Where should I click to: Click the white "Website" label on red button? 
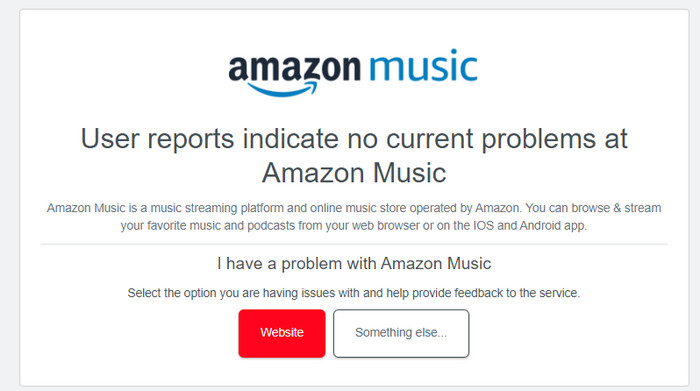(282, 333)
